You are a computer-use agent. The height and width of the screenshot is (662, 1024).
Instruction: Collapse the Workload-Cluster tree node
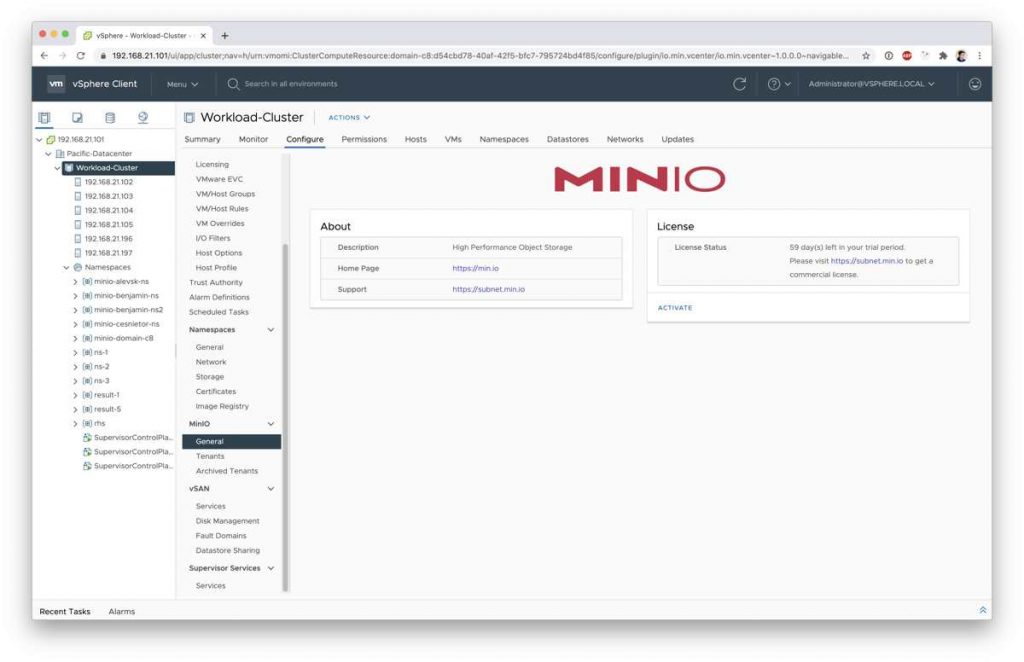tap(55, 167)
